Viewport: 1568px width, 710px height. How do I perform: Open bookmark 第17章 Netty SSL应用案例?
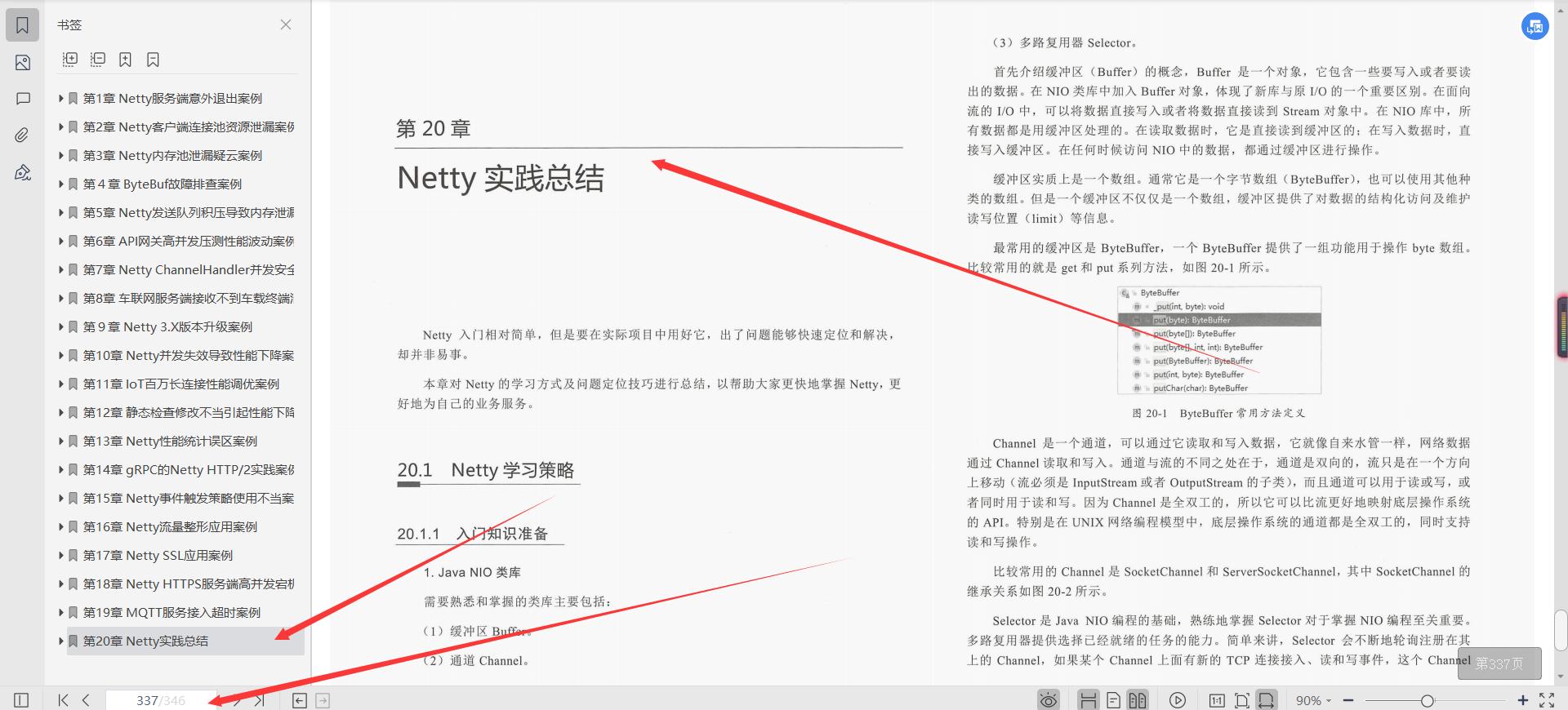click(x=158, y=555)
